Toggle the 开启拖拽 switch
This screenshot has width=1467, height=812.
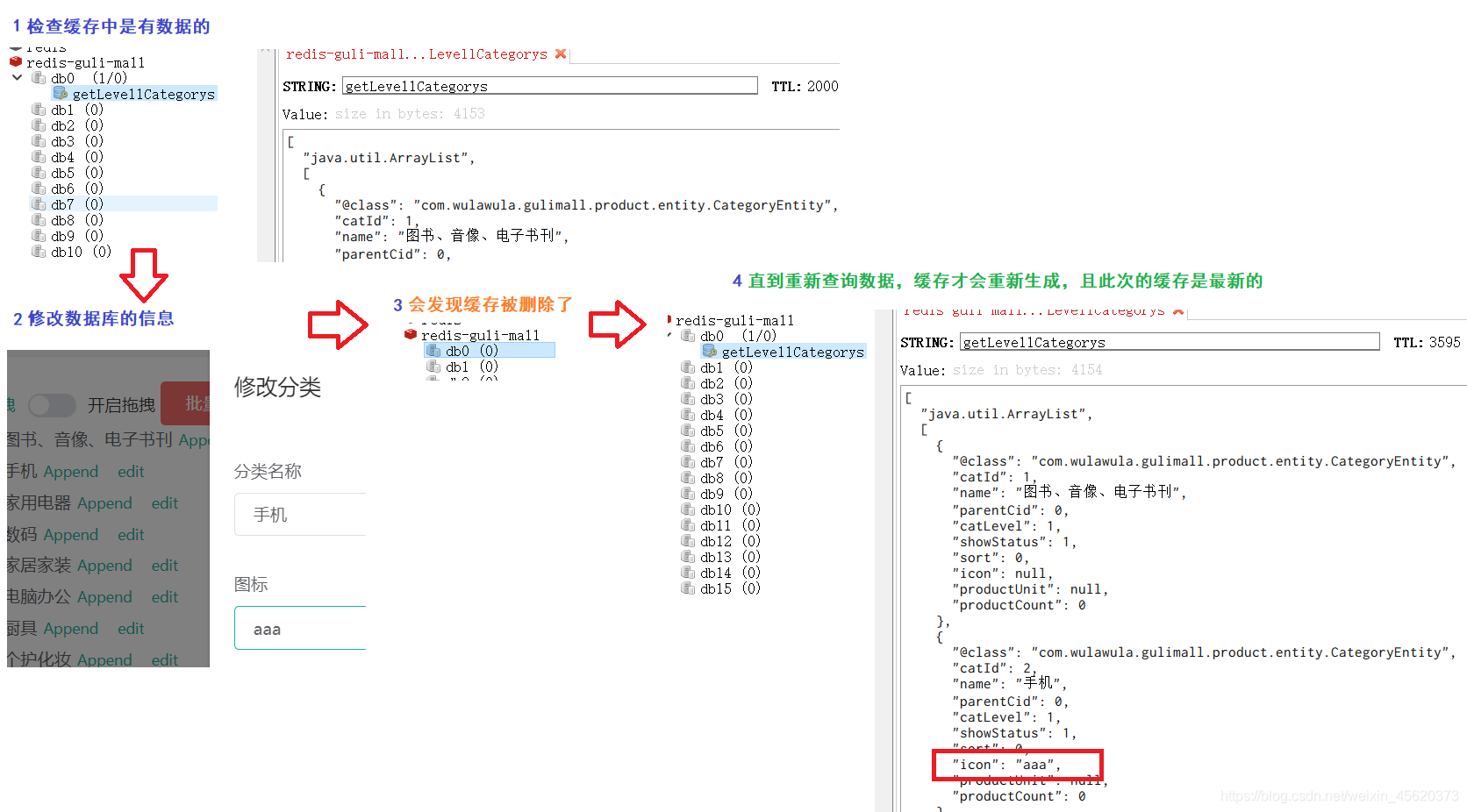tap(52, 404)
